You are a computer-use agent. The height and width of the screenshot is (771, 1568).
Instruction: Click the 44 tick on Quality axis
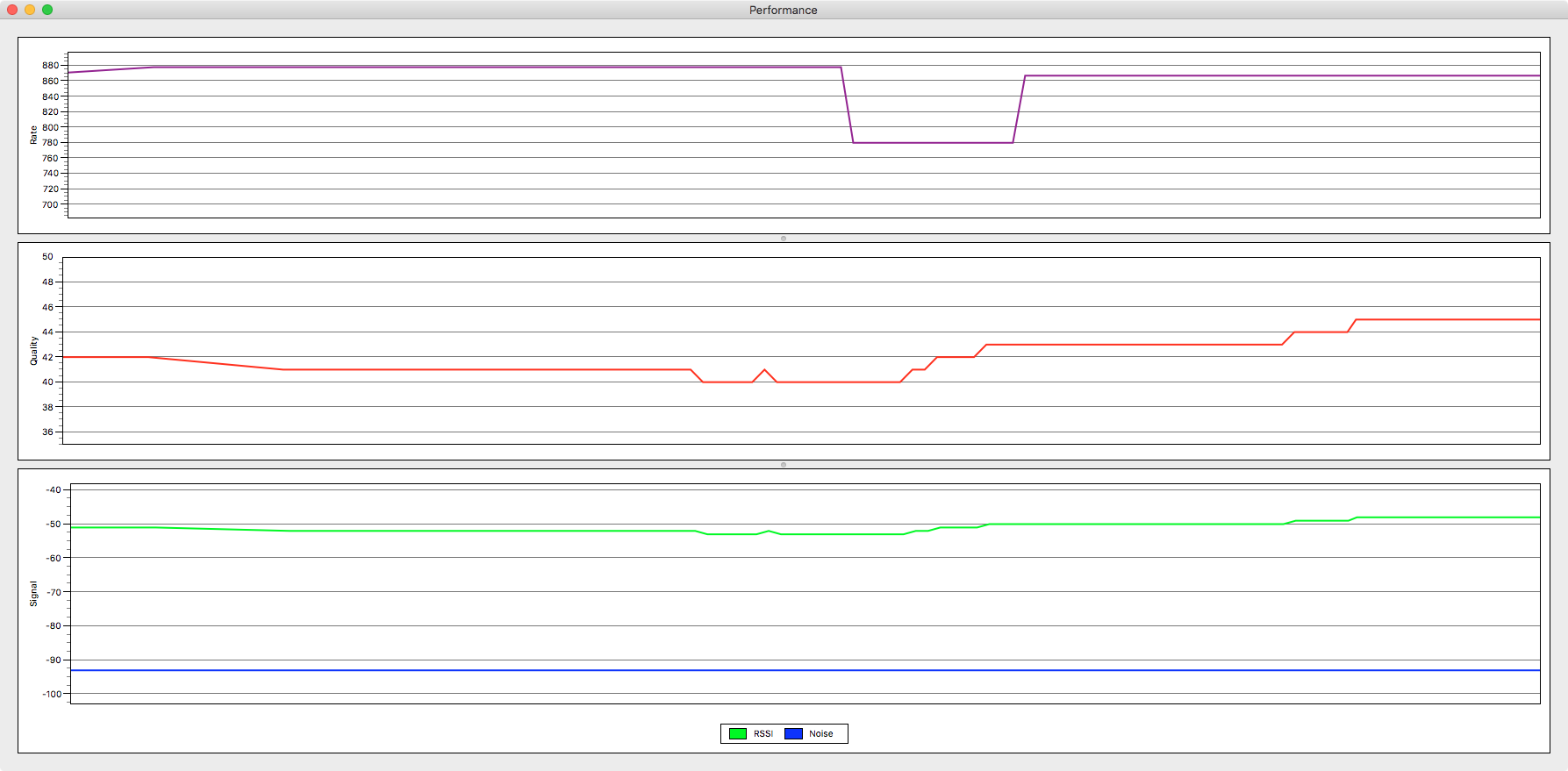pyautogui.click(x=47, y=332)
